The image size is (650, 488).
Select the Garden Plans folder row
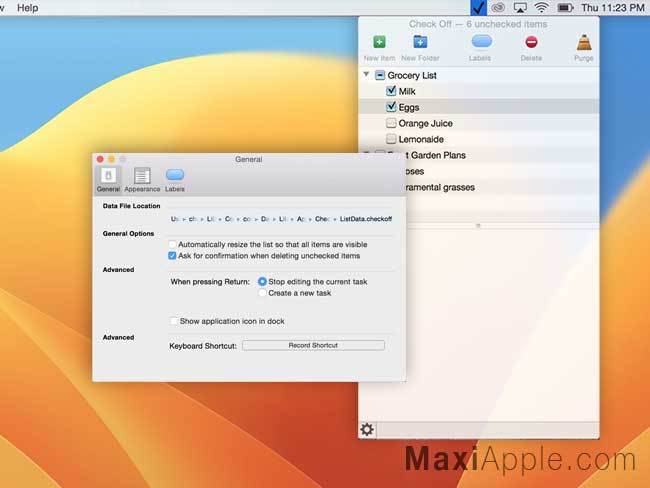point(479,155)
